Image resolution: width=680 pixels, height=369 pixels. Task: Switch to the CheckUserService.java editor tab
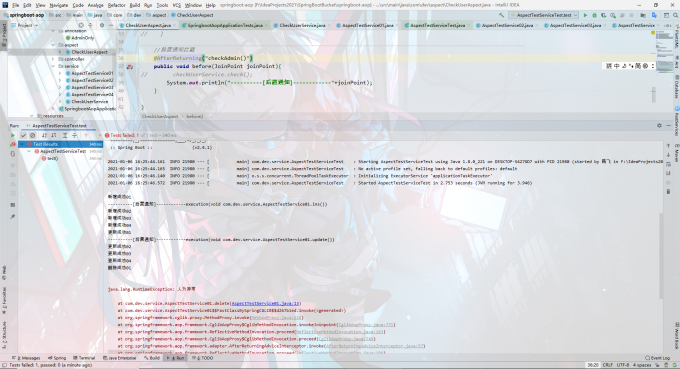pos(302,25)
